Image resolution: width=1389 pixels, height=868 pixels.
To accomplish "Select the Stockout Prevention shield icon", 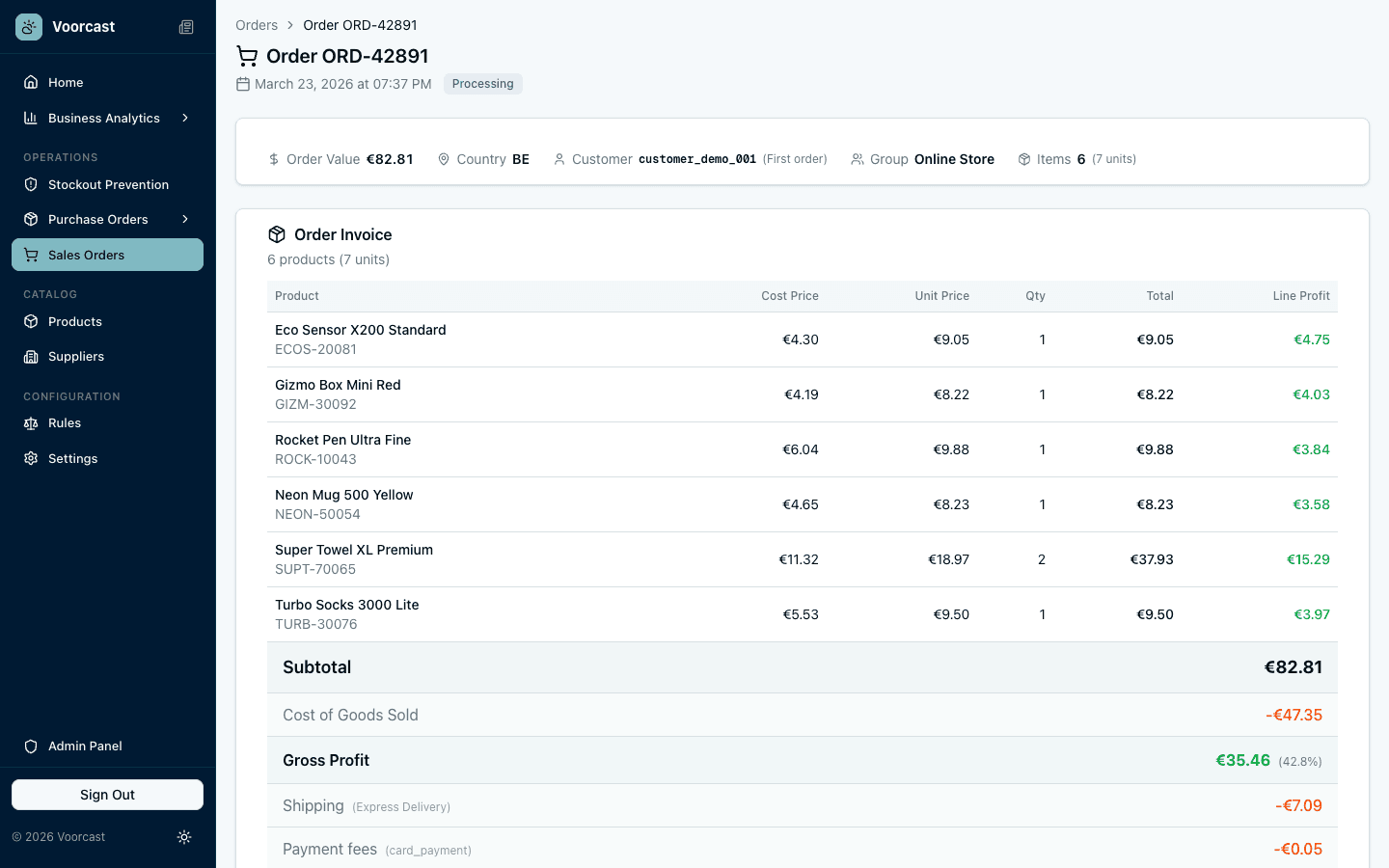I will pyautogui.click(x=30, y=184).
